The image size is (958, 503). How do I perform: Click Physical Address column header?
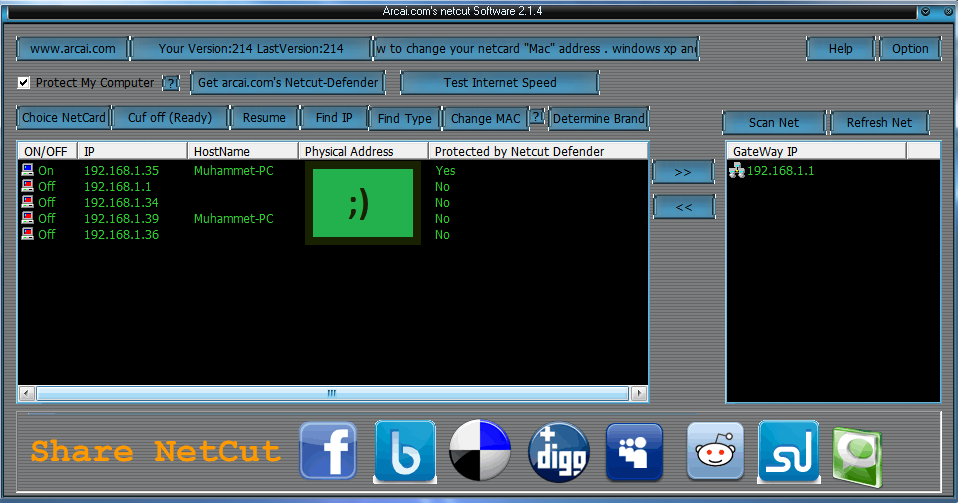[x=364, y=151]
